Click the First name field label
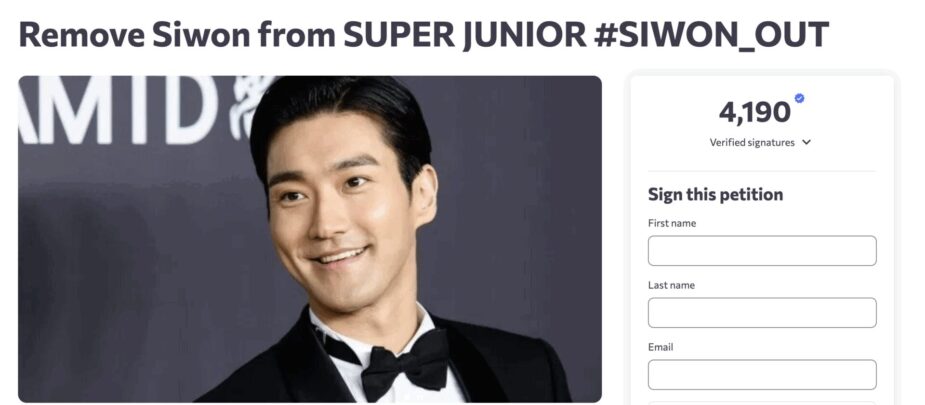Image resolution: width=925 pixels, height=405 pixels. tap(672, 223)
